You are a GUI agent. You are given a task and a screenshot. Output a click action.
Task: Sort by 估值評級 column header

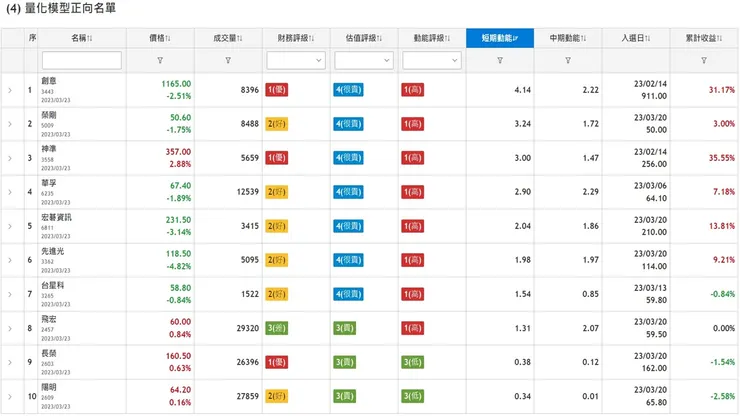click(x=364, y=38)
